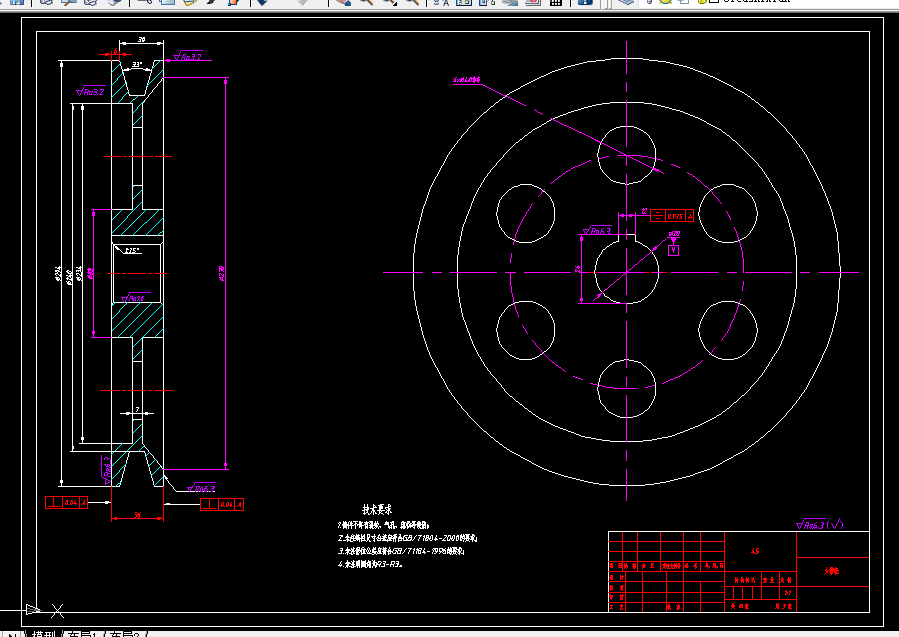Pick the 12 keyway width dimension
The height and width of the screenshot is (637, 899).
point(644,212)
